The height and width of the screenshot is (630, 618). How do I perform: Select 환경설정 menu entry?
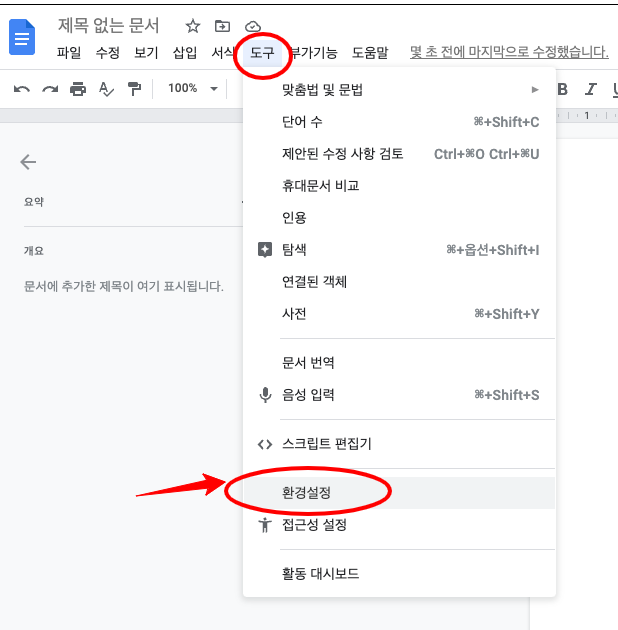399,493
